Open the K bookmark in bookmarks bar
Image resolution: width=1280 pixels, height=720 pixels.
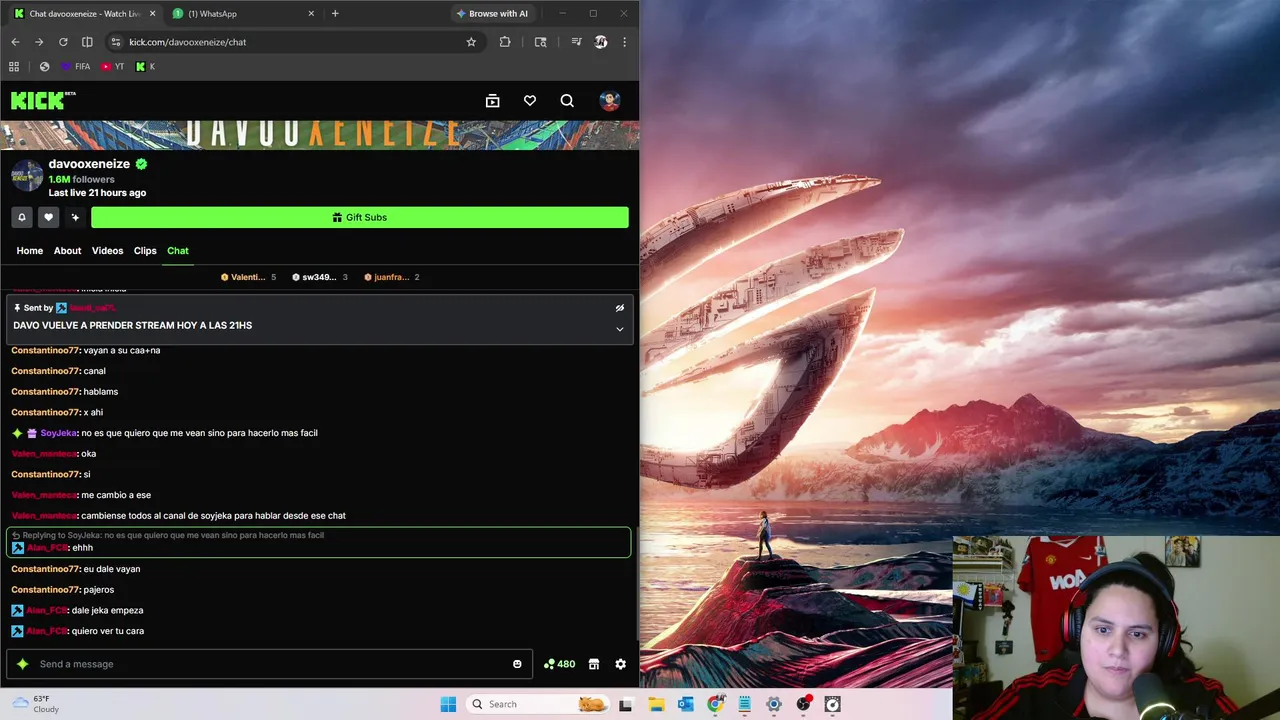click(145, 67)
